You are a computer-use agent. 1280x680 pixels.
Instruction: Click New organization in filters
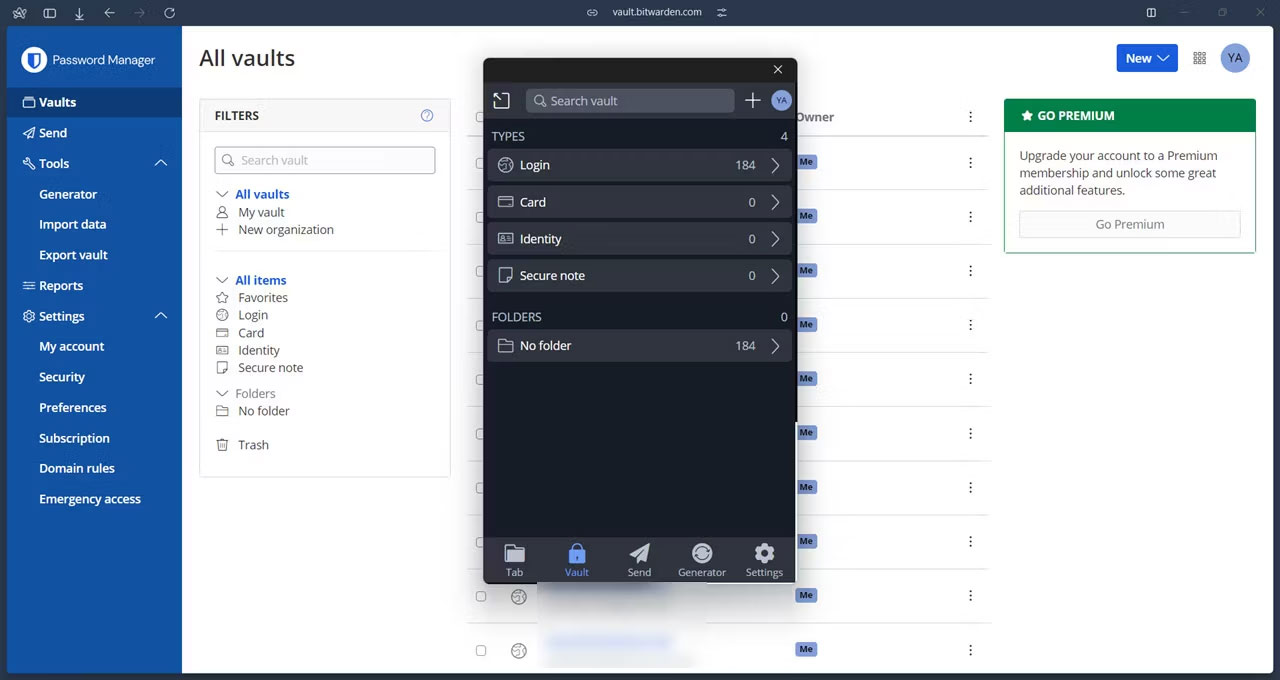[286, 230]
